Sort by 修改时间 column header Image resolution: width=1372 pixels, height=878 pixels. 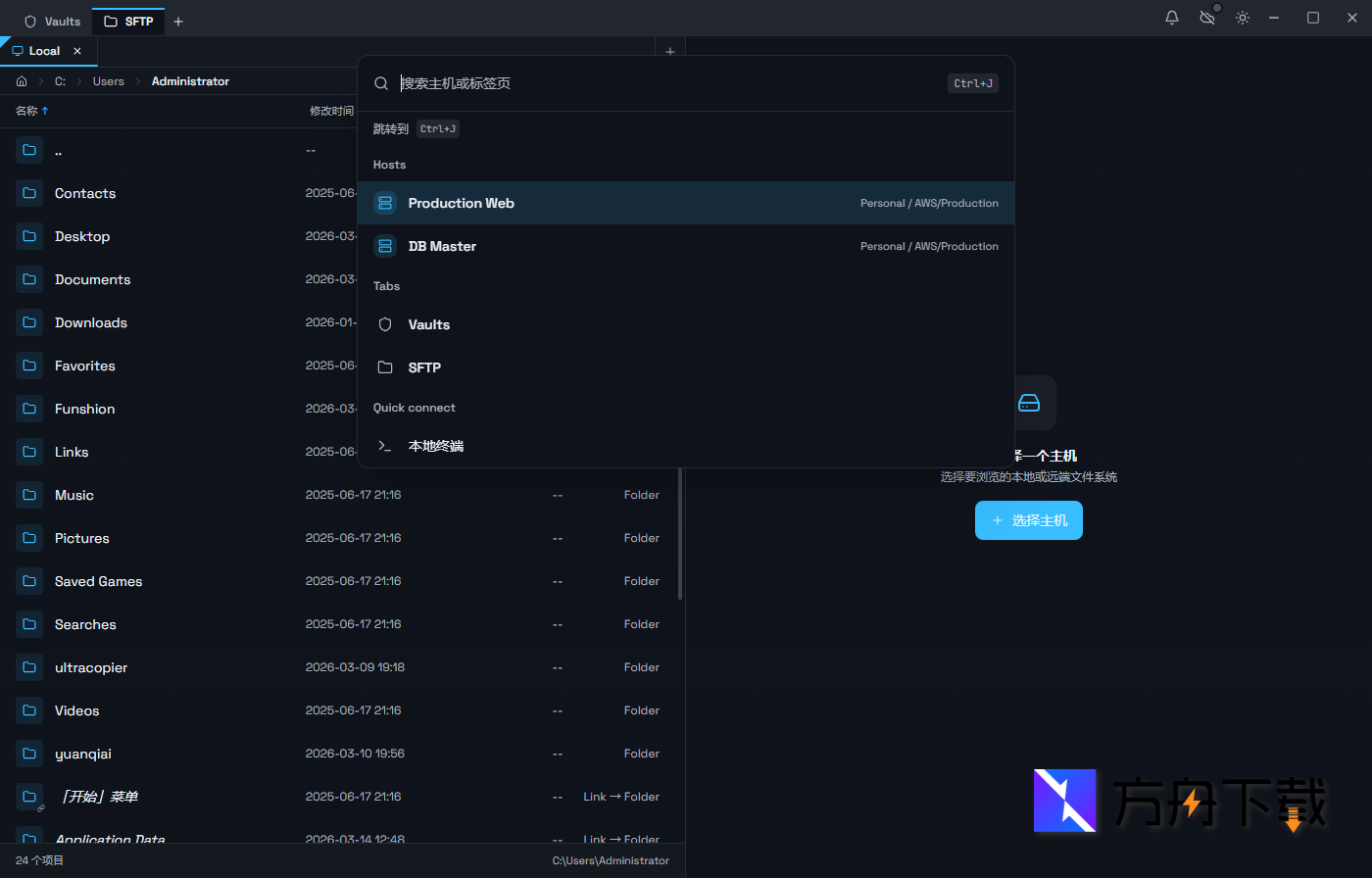(331, 111)
